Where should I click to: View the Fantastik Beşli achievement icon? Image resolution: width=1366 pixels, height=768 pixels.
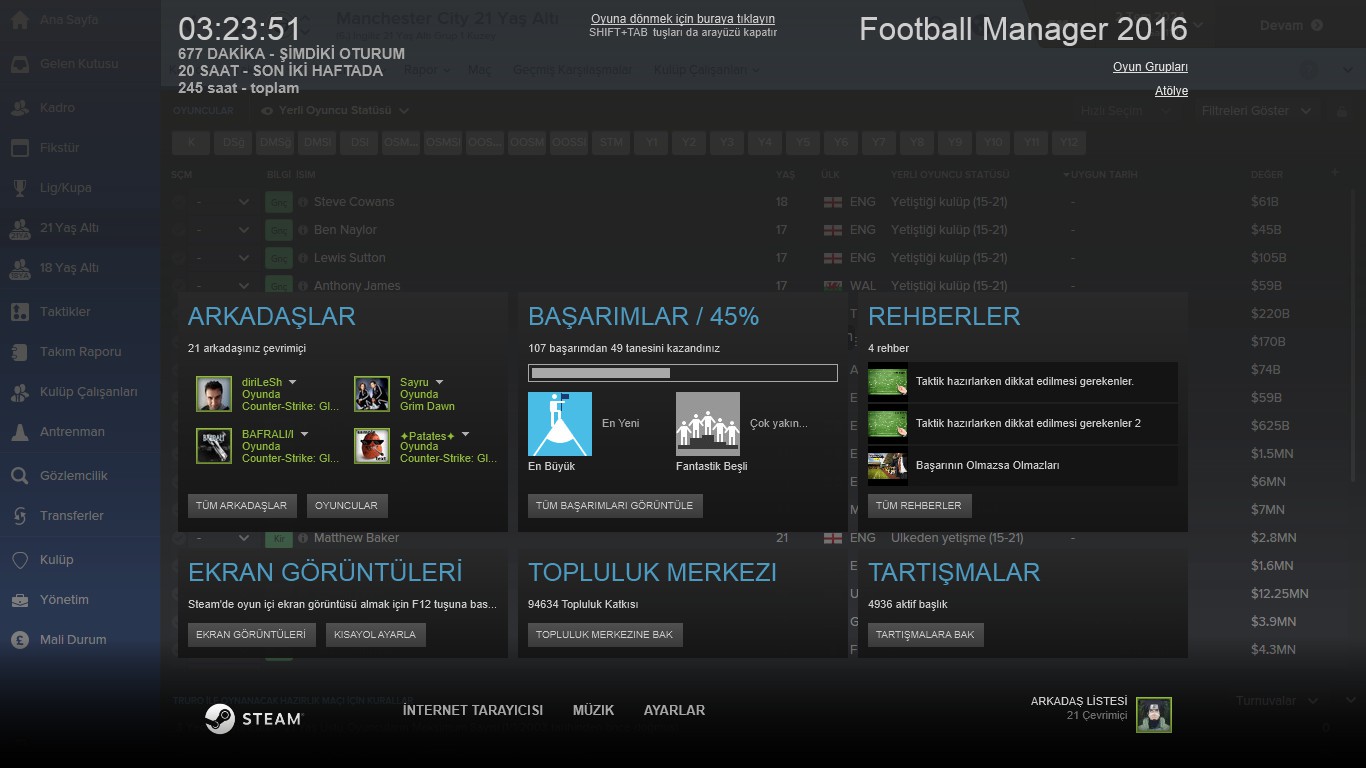(708, 424)
